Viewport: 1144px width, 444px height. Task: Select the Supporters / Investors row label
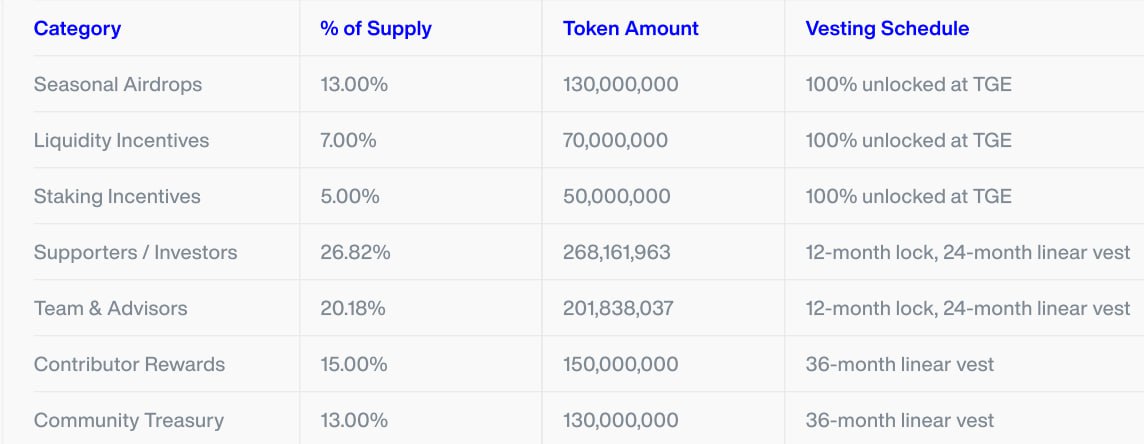pos(135,252)
